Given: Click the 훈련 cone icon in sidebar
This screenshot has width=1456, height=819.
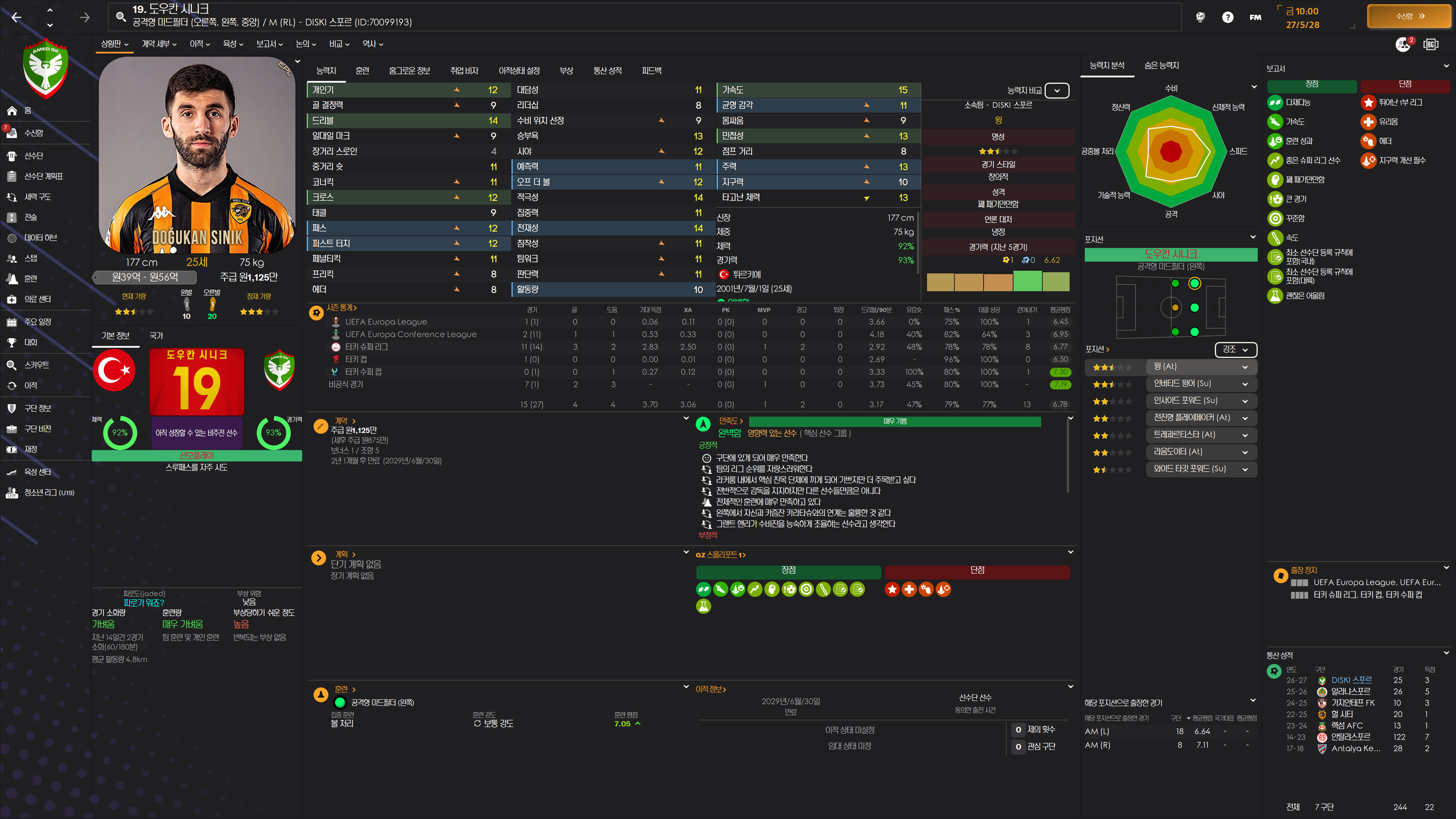Looking at the screenshot, I should click(x=12, y=279).
